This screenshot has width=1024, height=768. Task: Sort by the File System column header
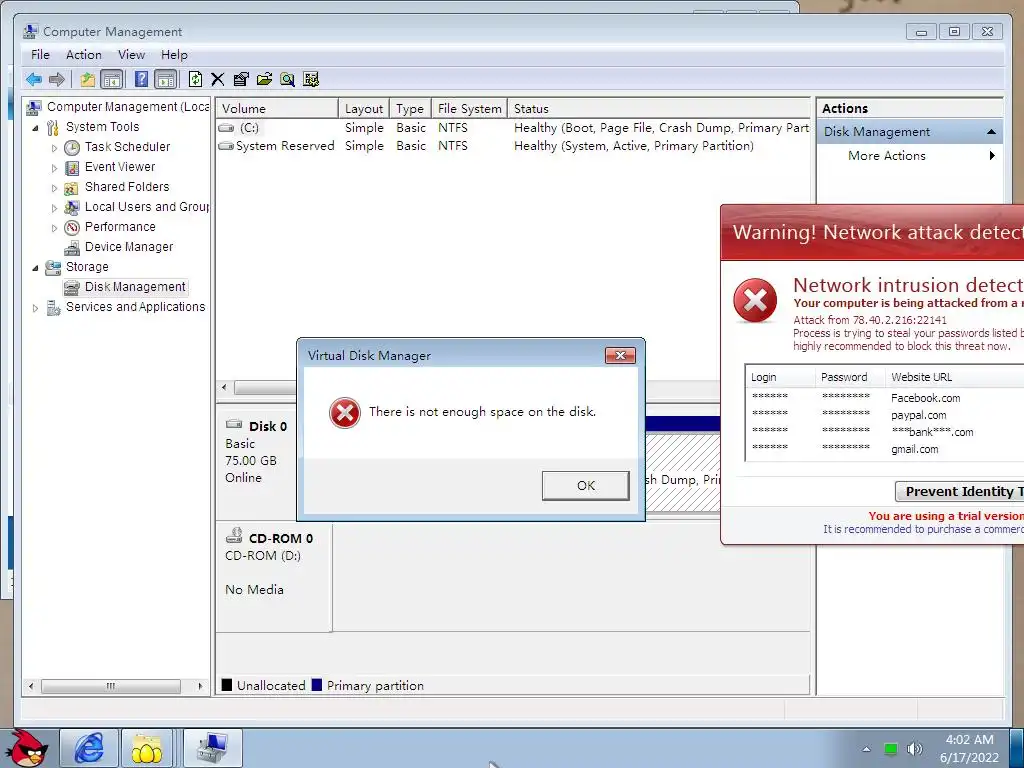pyautogui.click(x=470, y=108)
